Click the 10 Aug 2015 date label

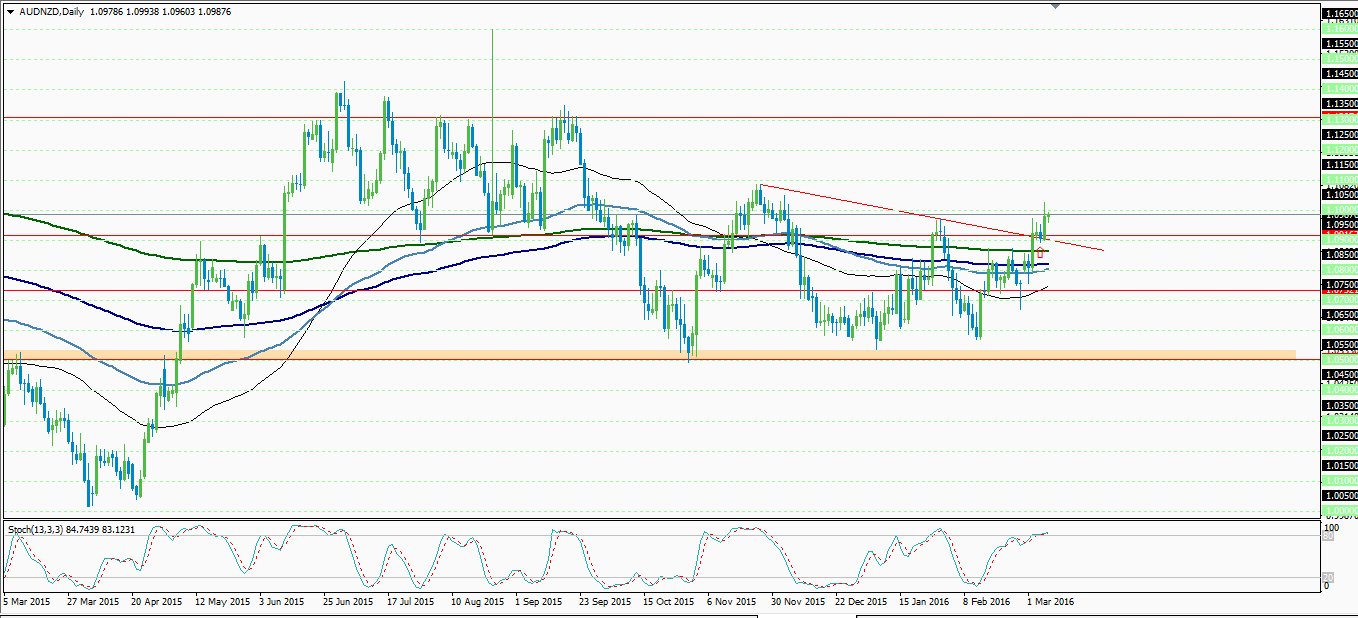pos(477,602)
